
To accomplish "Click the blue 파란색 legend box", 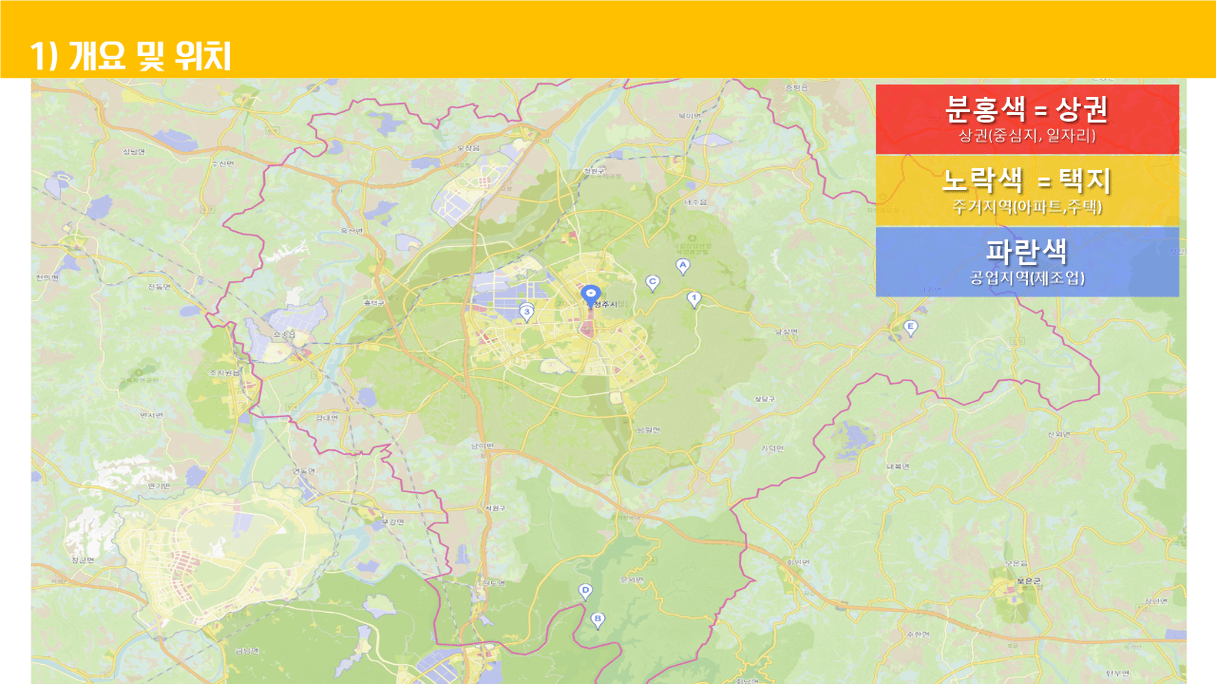I will [x=1027, y=262].
